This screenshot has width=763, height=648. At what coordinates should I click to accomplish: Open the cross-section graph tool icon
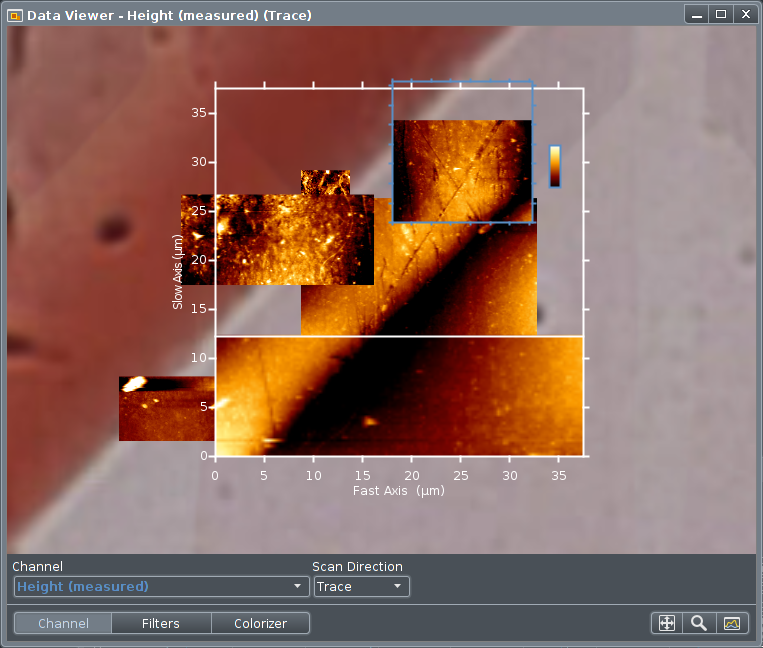[732, 623]
